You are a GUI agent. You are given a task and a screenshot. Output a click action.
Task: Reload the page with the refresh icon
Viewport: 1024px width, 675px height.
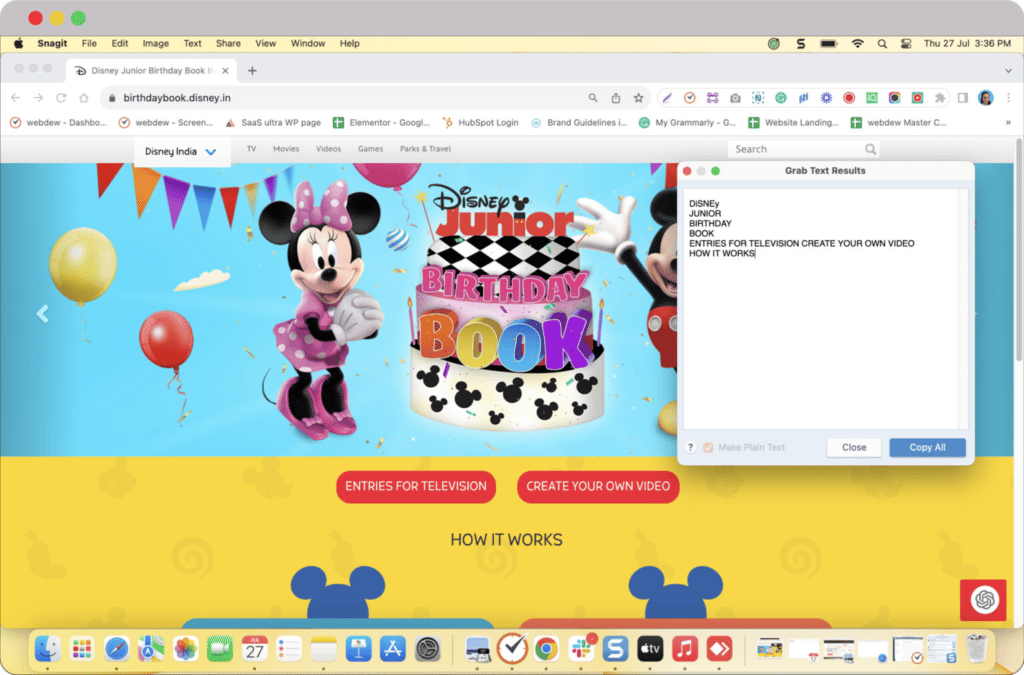tap(61, 98)
